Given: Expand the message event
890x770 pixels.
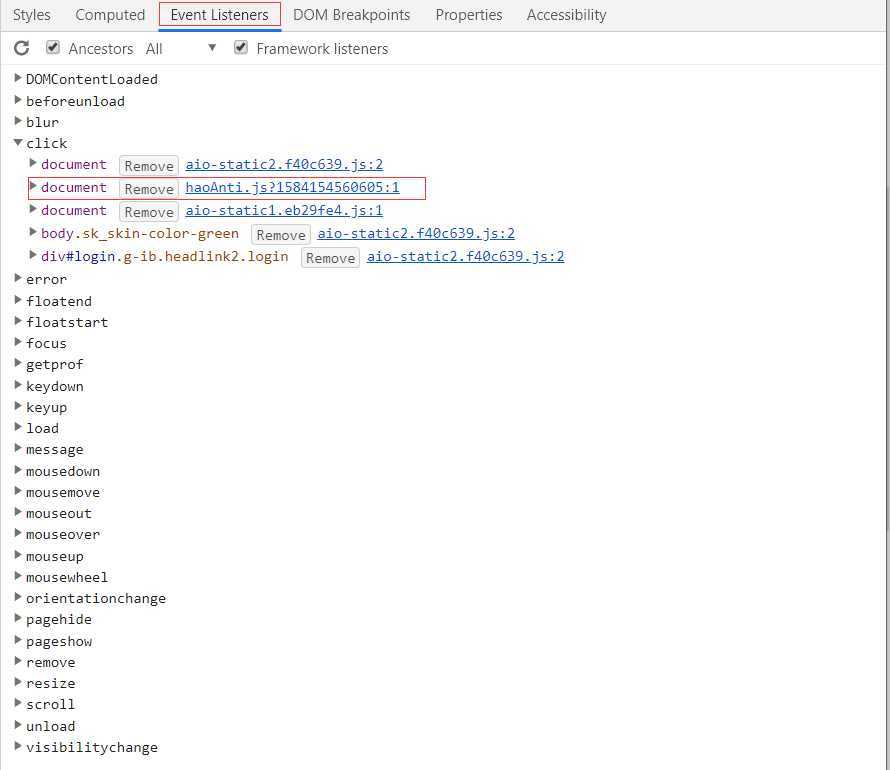Looking at the screenshot, I should click(x=18, y=448).
